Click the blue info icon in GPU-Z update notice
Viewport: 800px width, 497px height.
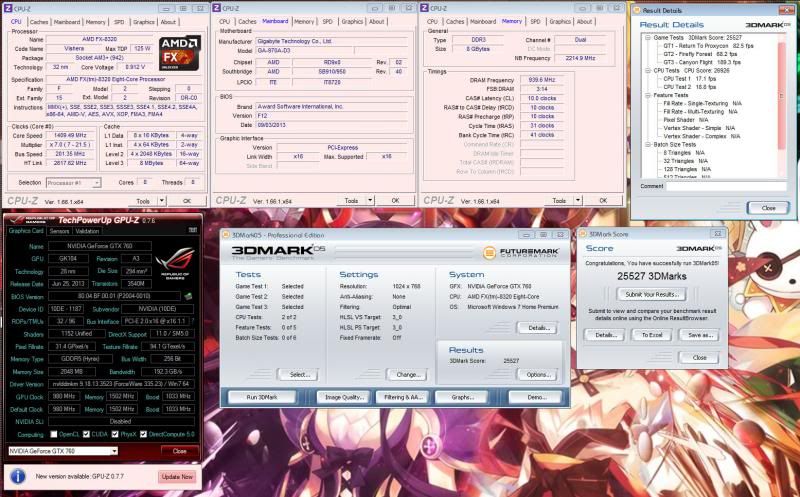(18, 477)
